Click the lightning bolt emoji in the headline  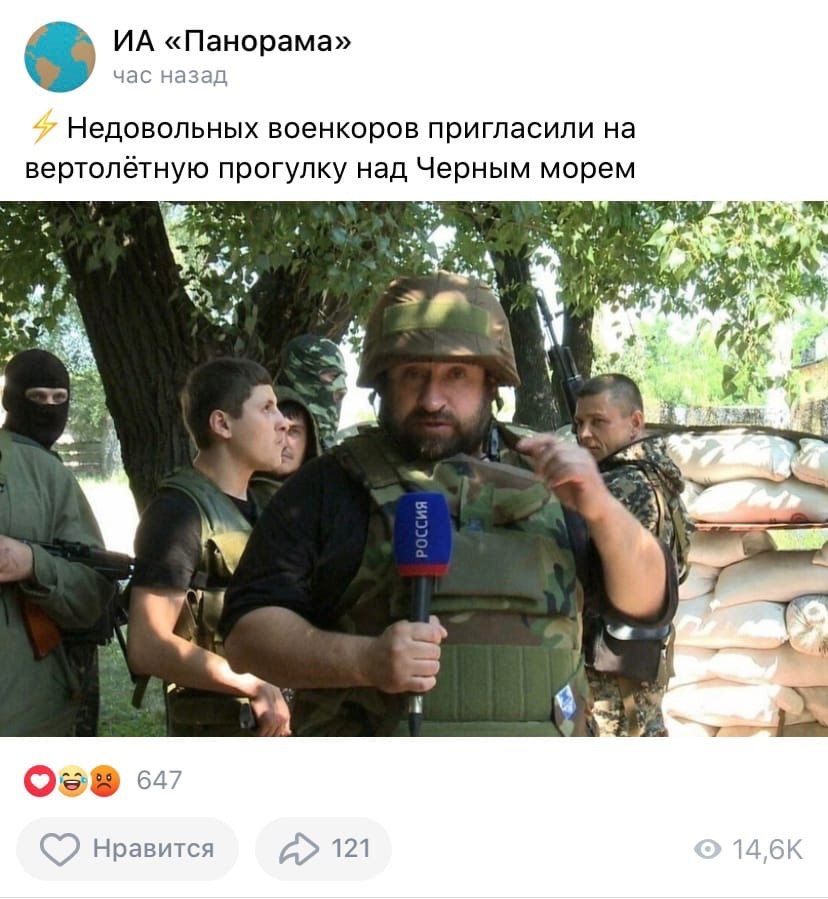pos(44,126)
